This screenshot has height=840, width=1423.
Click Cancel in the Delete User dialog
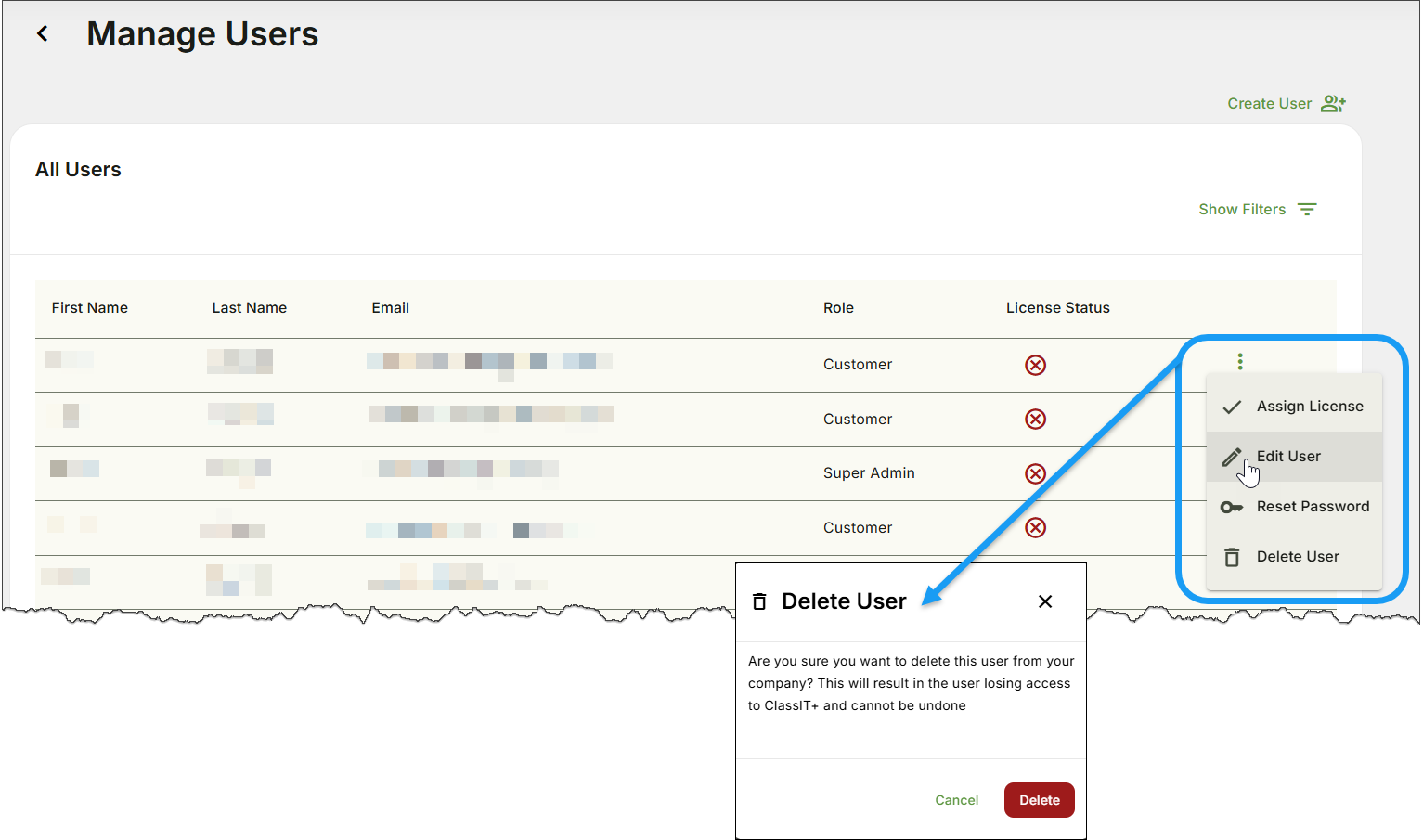click(956, 799)
